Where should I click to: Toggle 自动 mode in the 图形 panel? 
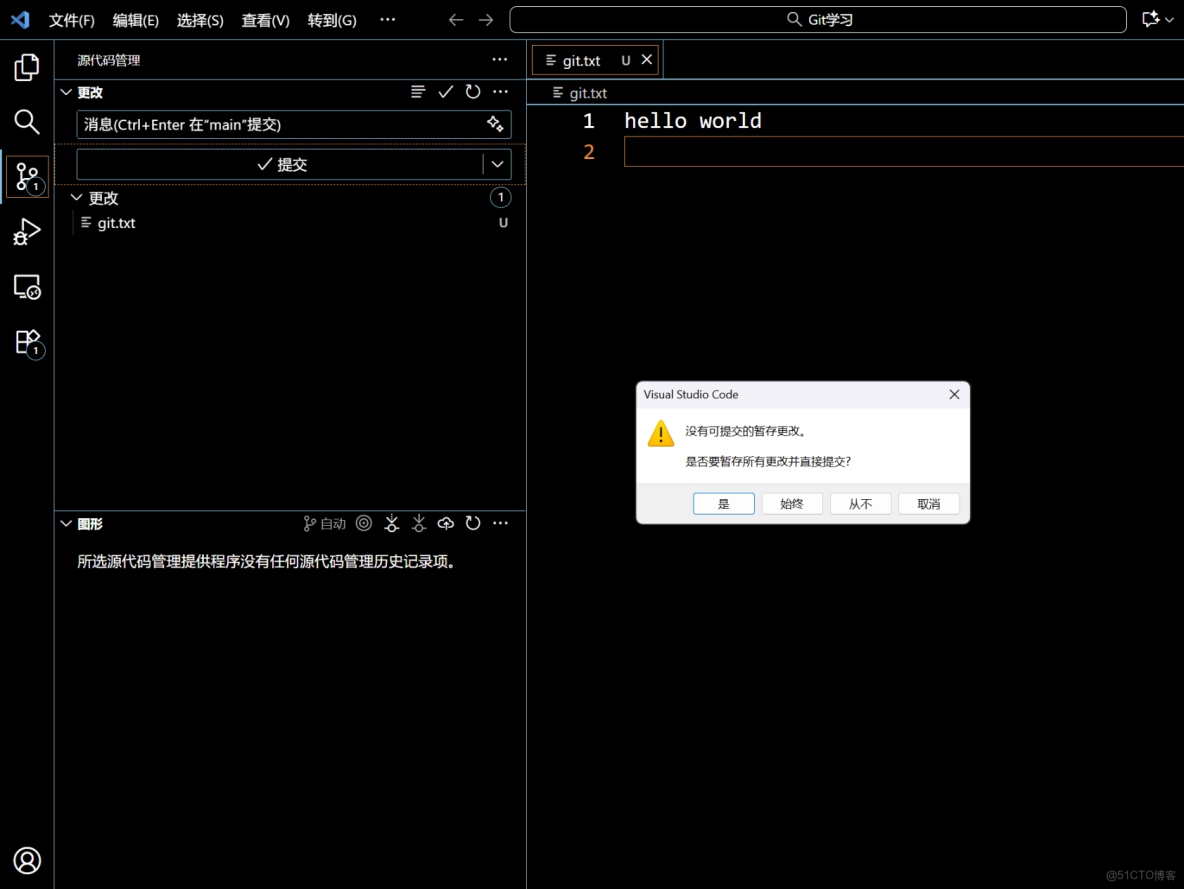click(x=324, y=523)
